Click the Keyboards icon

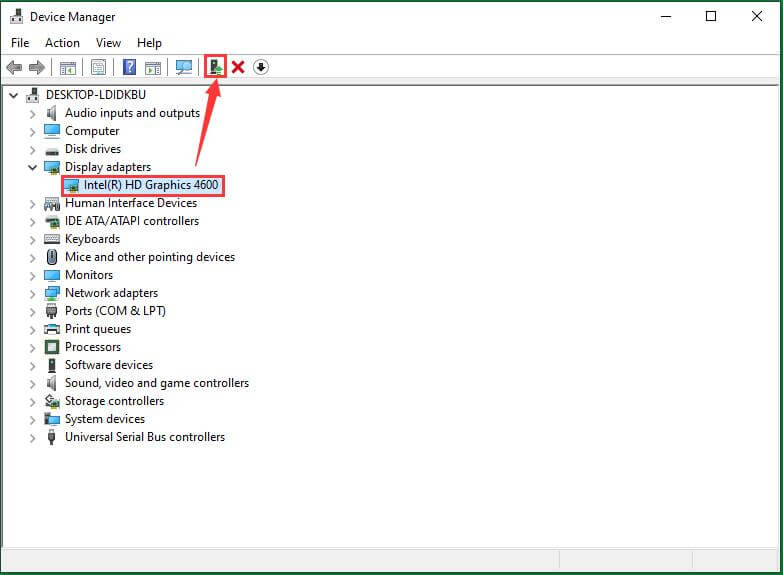click(52, 239)
